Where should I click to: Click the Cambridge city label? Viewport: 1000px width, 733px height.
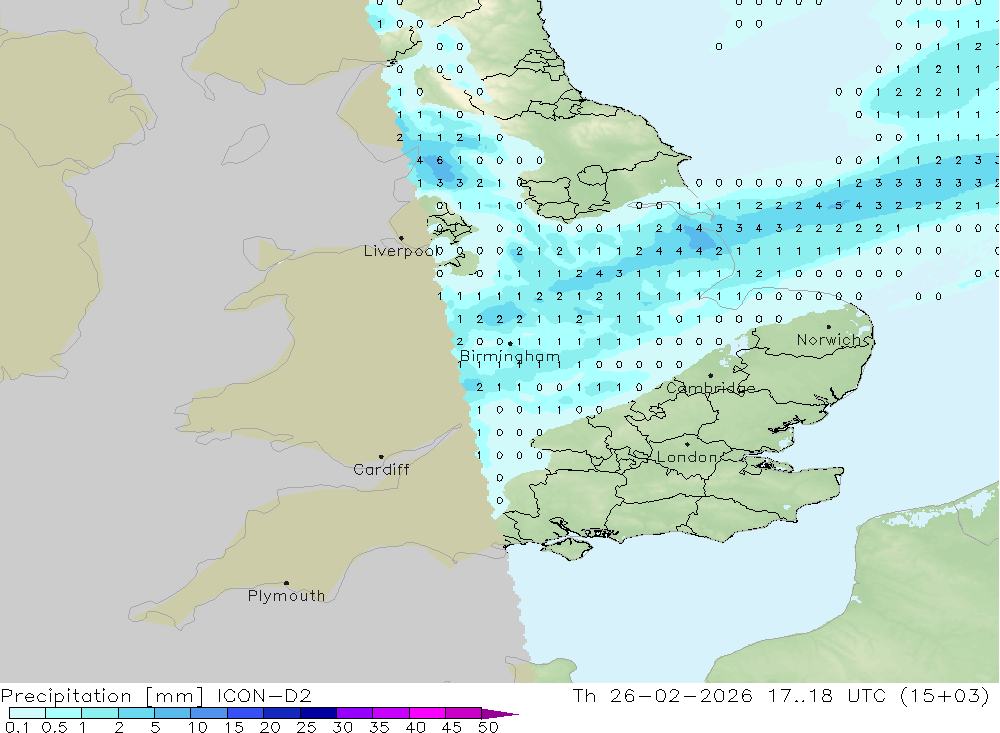tap(710, 389)
